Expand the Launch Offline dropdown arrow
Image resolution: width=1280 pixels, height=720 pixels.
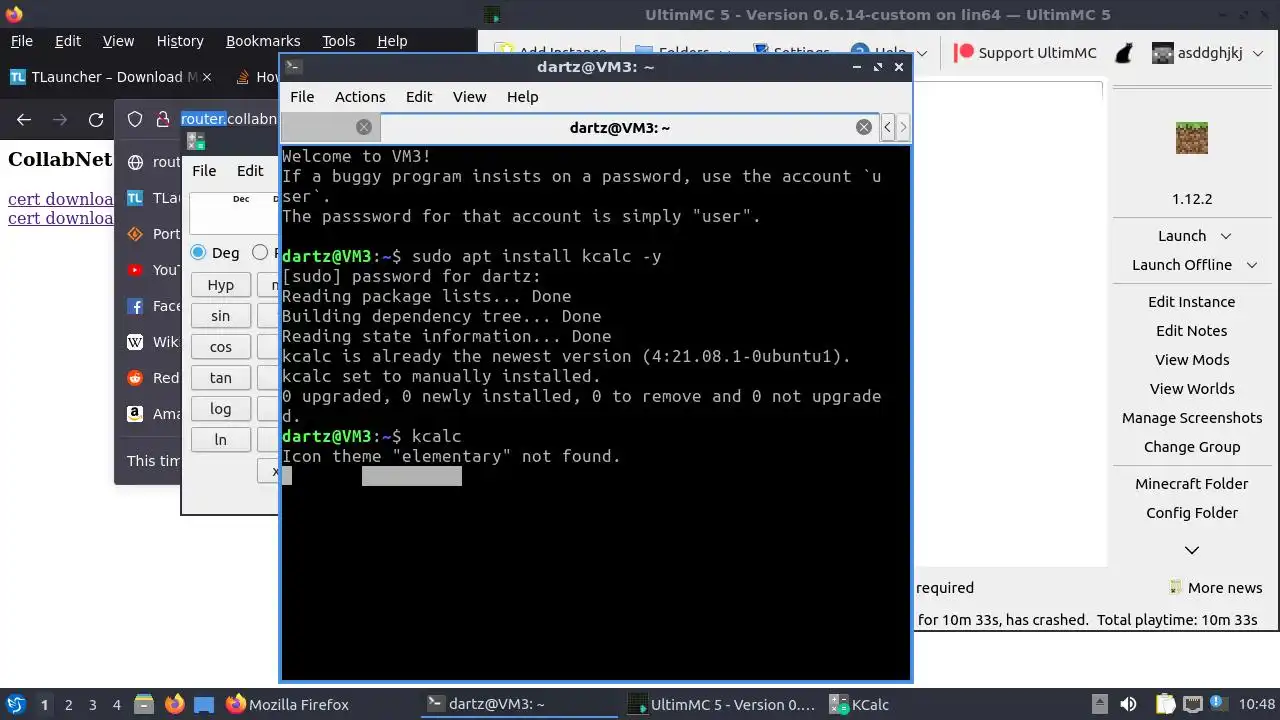pyautogui.click(x=1252, y=265)
